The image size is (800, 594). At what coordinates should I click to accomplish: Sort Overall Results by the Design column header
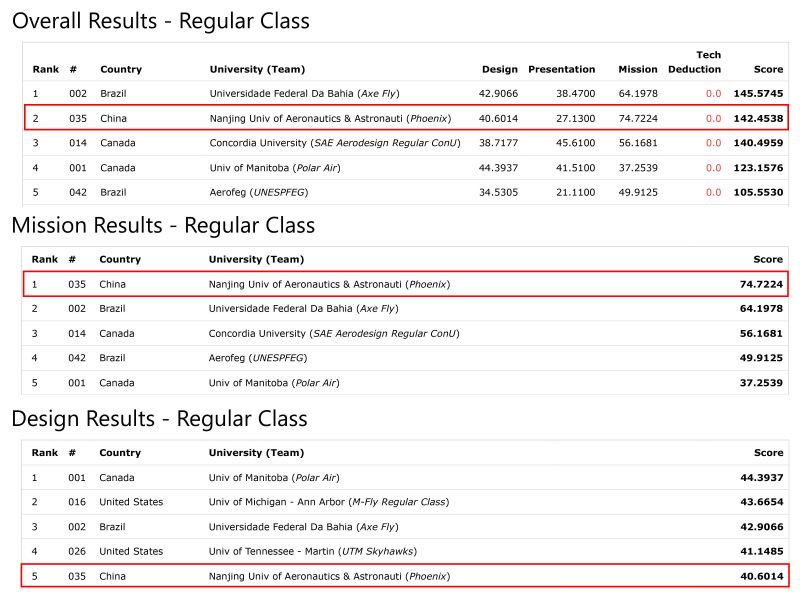coord(499,69)
